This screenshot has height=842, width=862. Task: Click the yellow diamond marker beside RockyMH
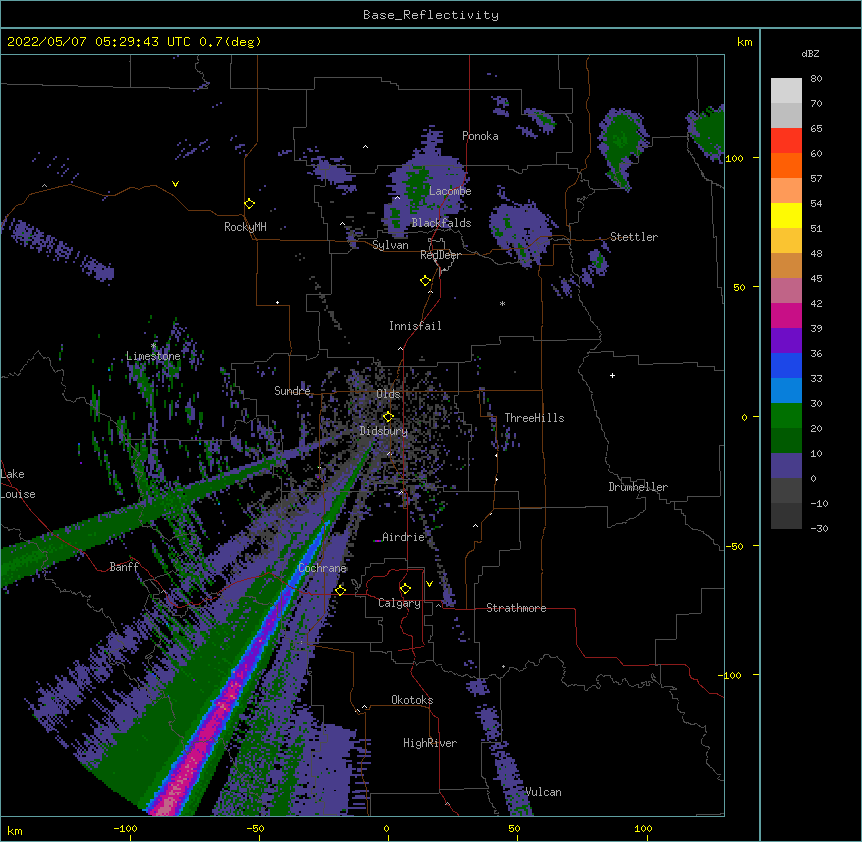[x=250, y=204]
